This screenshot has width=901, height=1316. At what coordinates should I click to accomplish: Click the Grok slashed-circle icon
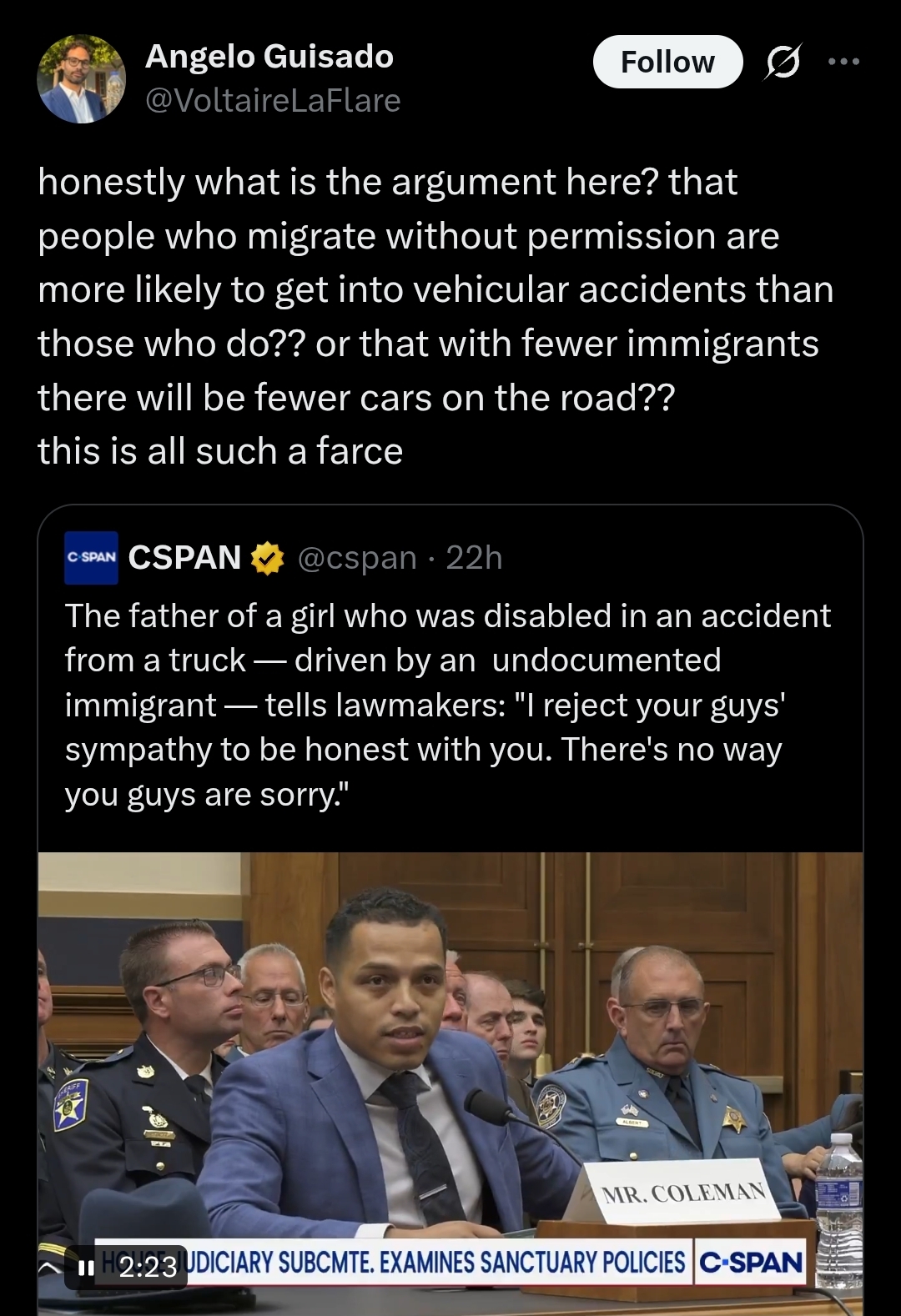783,62
